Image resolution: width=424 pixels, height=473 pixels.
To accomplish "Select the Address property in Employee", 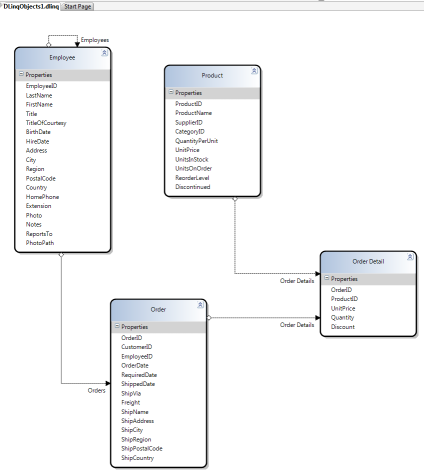I will (36, 151).
